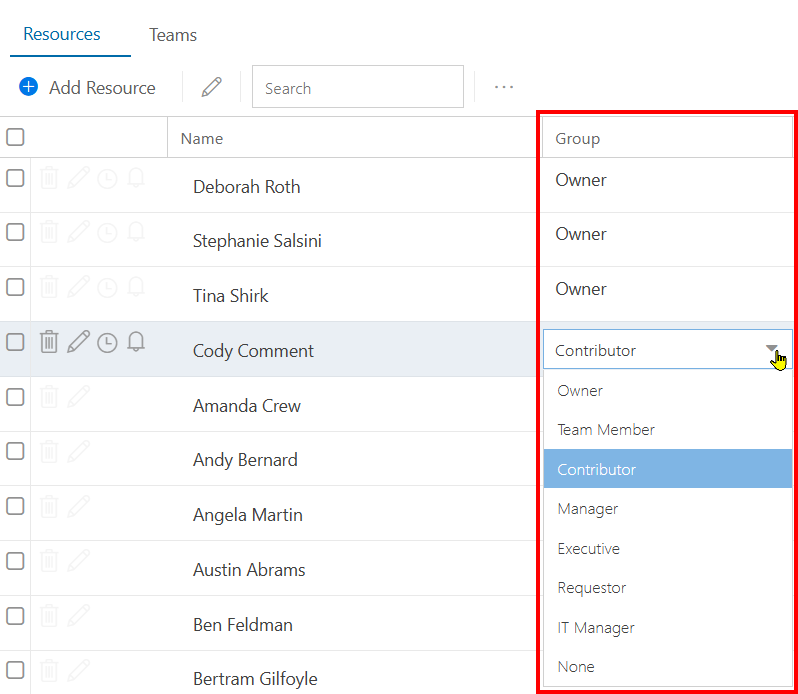
Task: Click the blue plus Add Resource icon
Action: (x=28, y=87)
